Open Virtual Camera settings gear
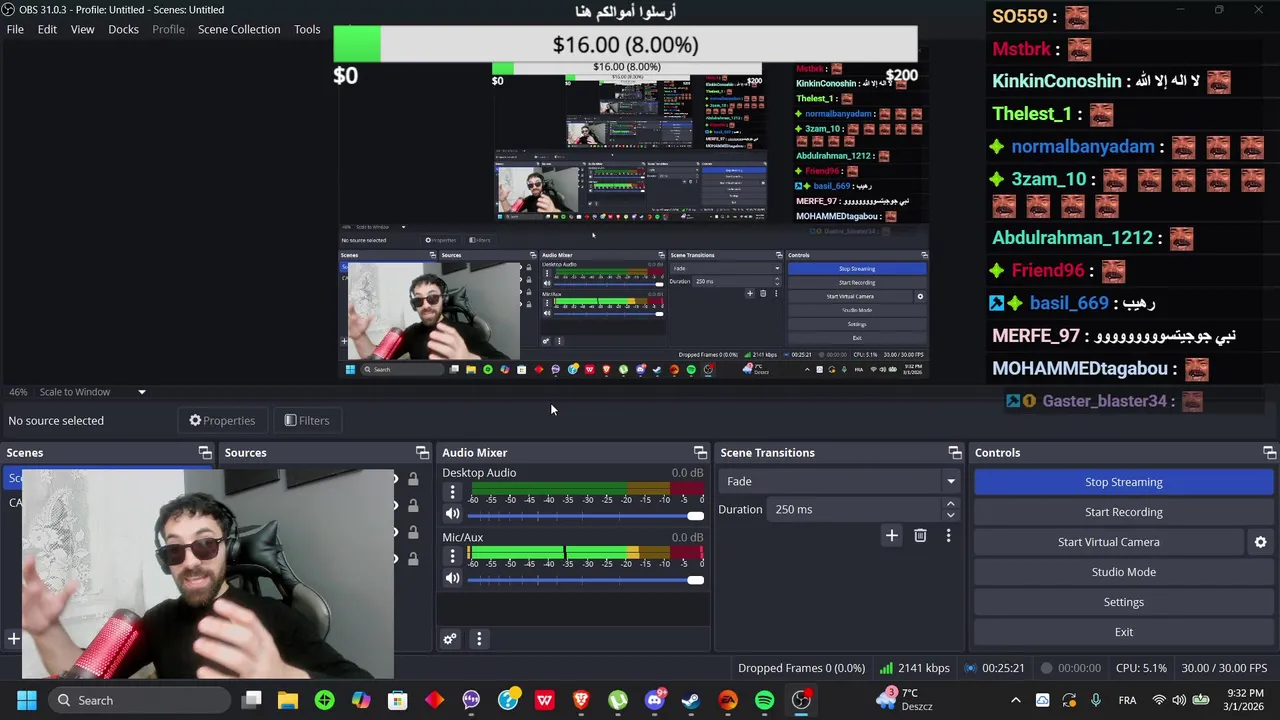Screen dimensions: 1280x720 click(1260, 542)
